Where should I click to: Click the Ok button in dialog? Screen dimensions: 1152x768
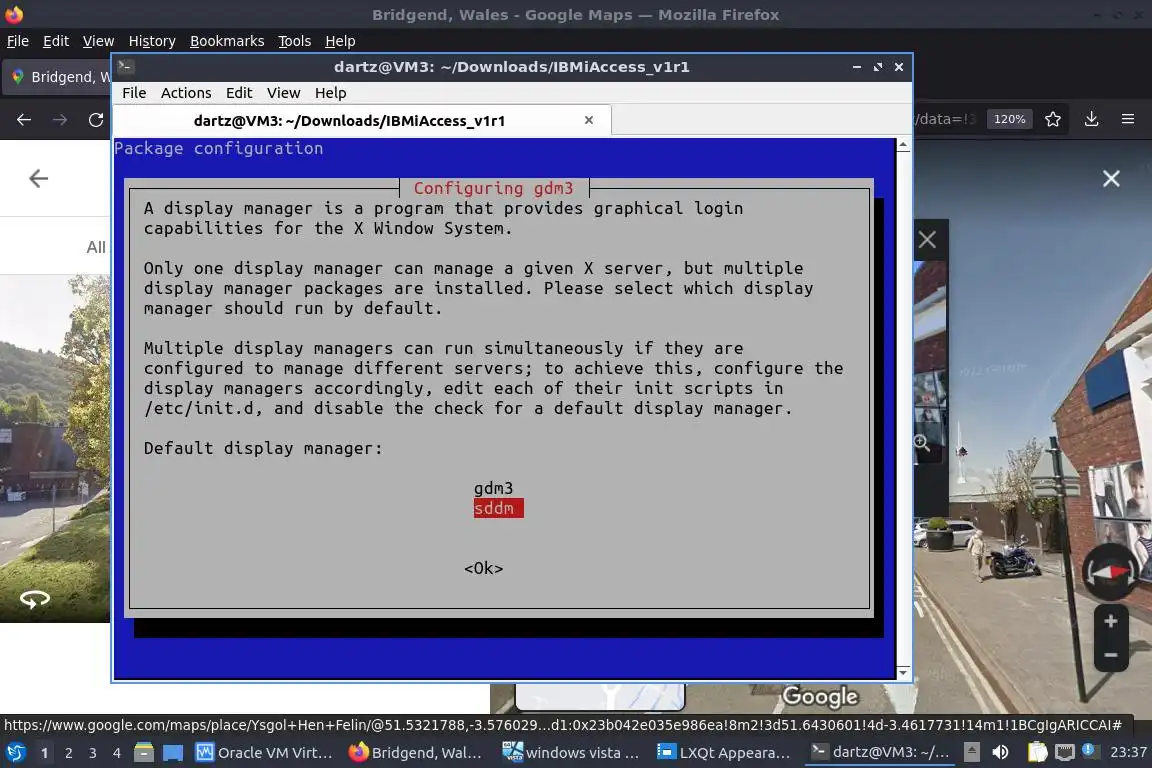point(483,568)
